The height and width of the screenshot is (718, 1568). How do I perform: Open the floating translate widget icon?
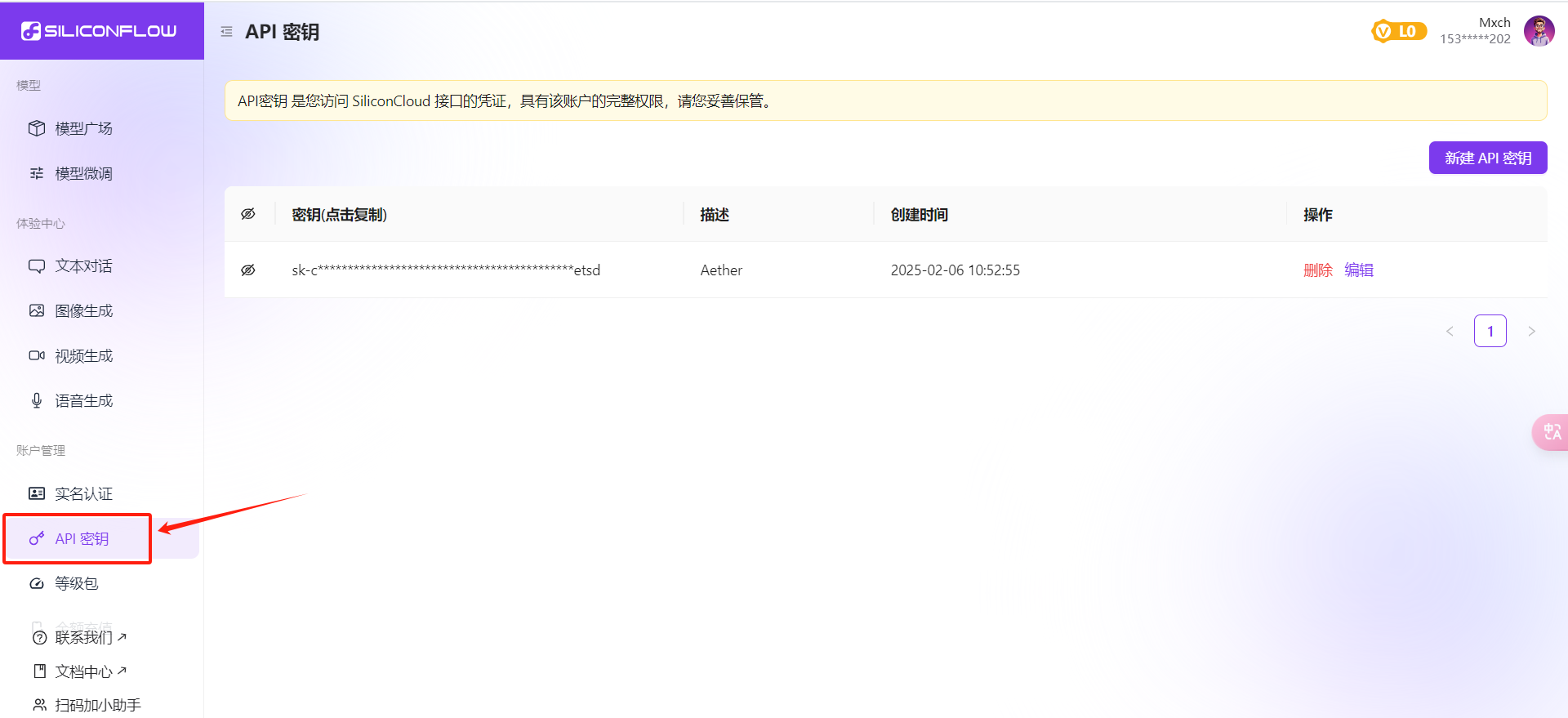click(1552, 432)
